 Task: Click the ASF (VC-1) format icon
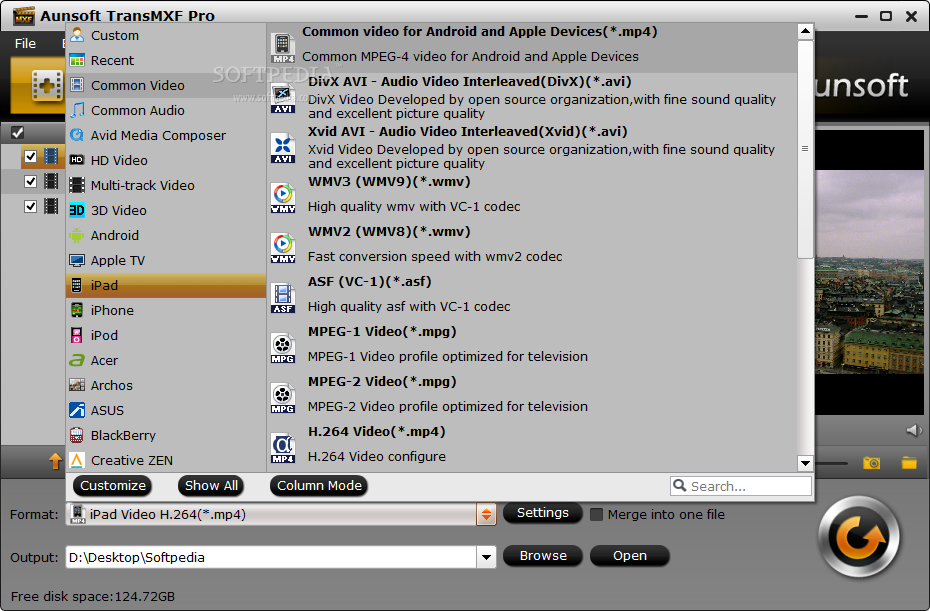283,298
